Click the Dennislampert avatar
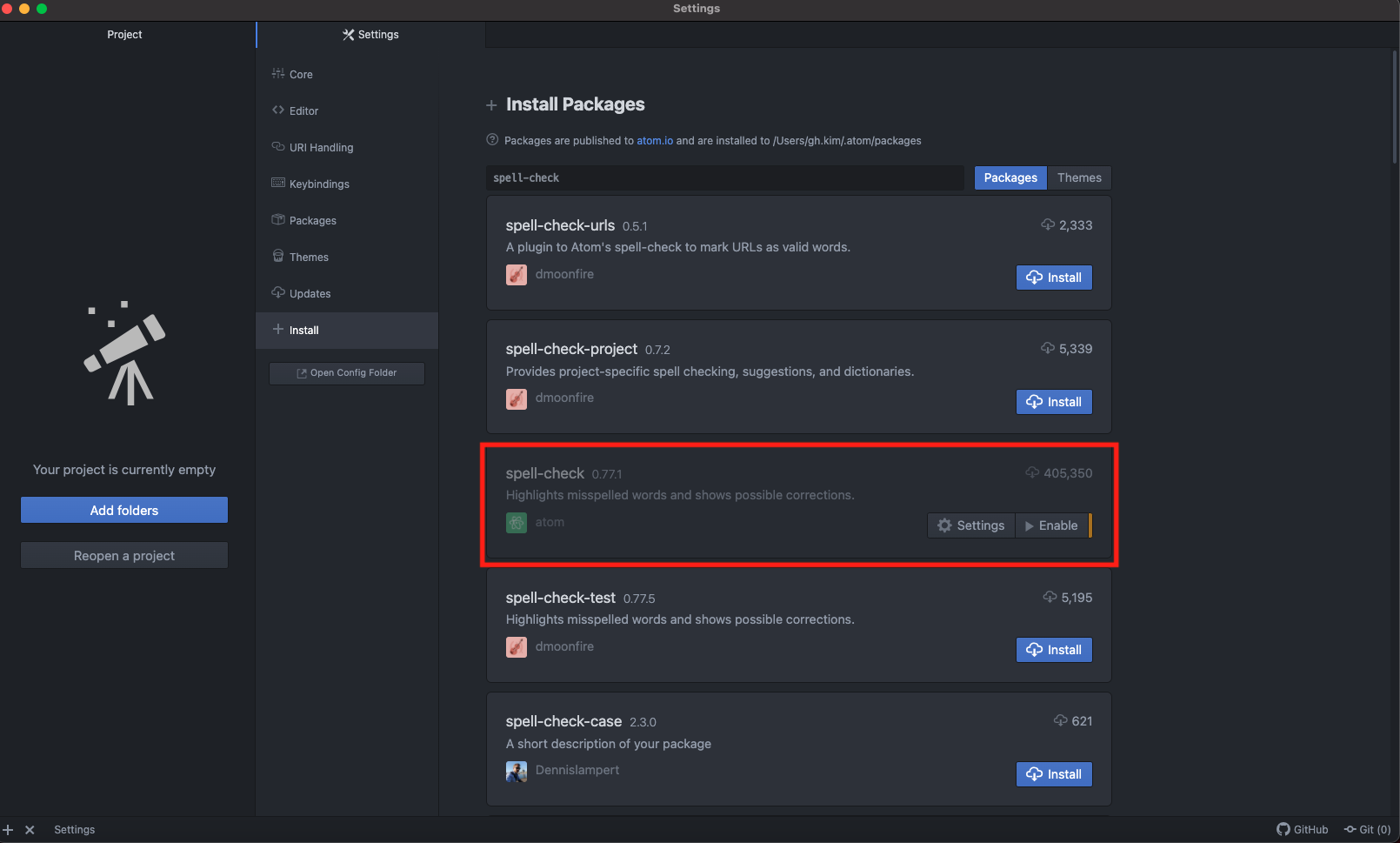This screenshot has width=1400, height=843. pos(517,772)
